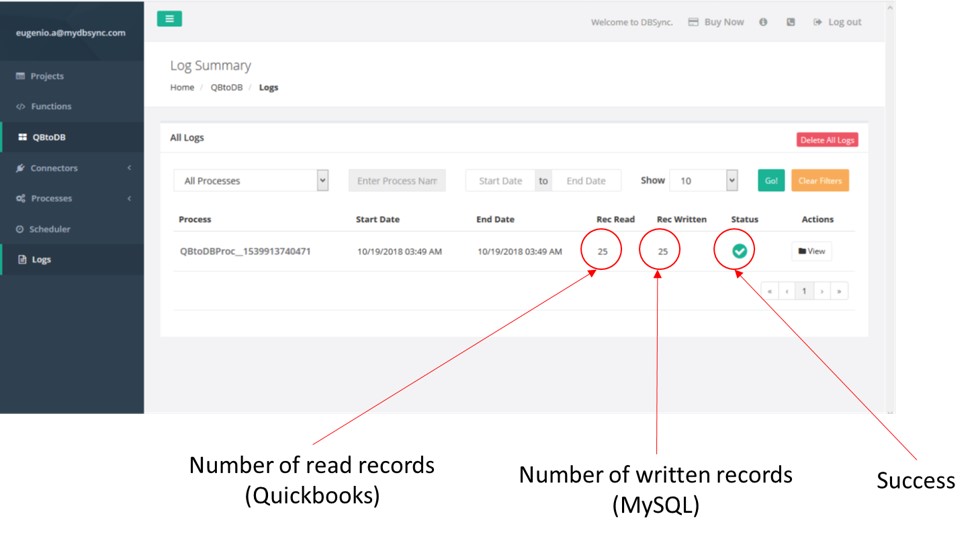Open the Show entries count dropdown
Screen dimensions: 972x535
coord(703,181)
